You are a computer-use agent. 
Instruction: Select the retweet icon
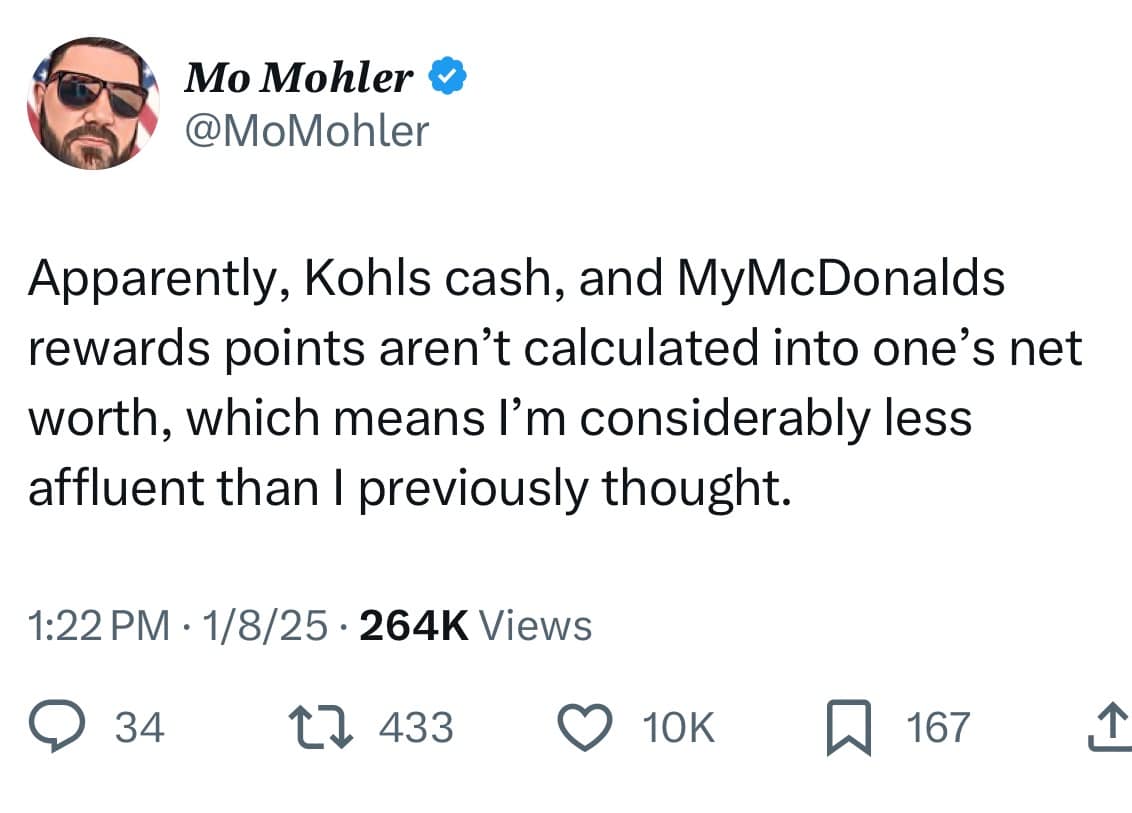point(322,727)
